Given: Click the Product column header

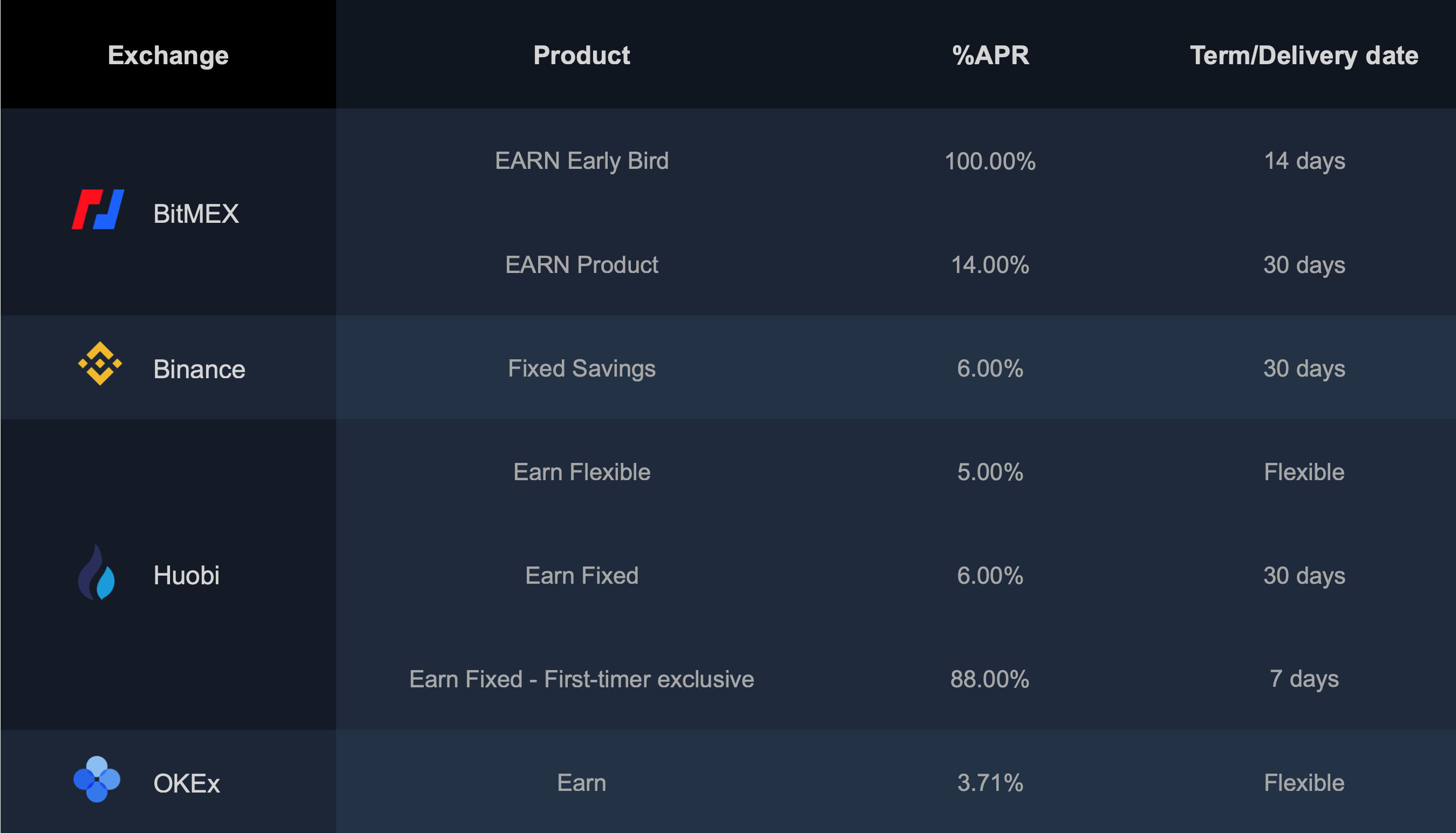Looking at the screenshot, I should (x=581, y=56).
